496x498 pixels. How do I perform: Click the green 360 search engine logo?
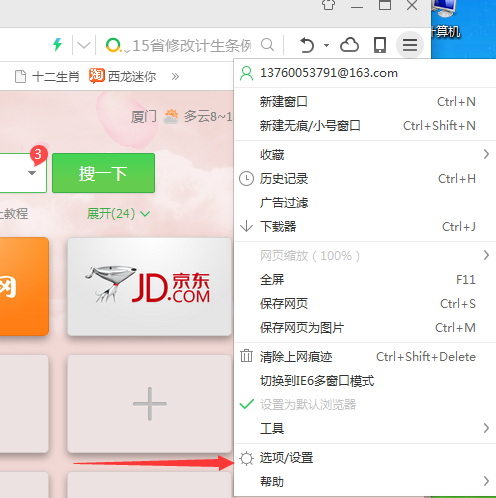click(113, 45)
